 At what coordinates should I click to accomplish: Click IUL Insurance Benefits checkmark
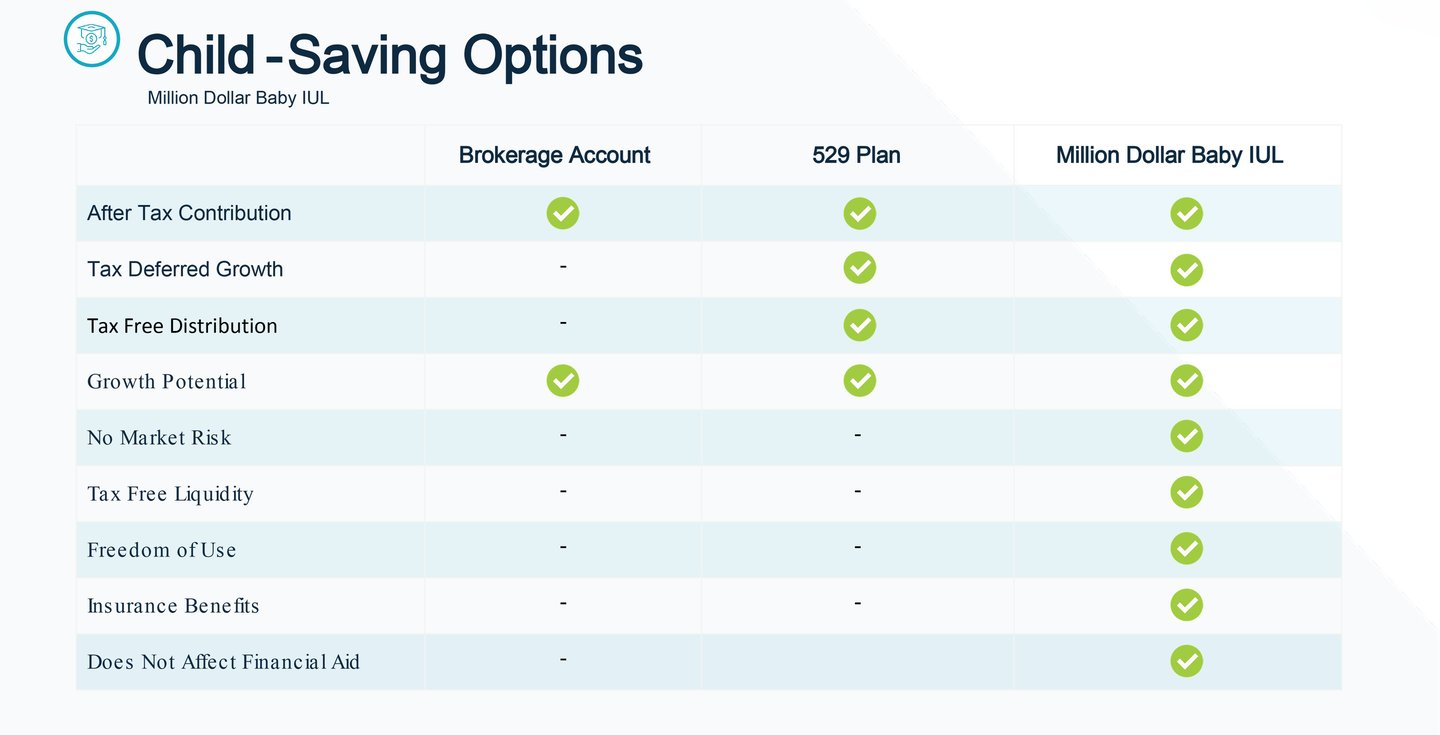point(1186,605)
